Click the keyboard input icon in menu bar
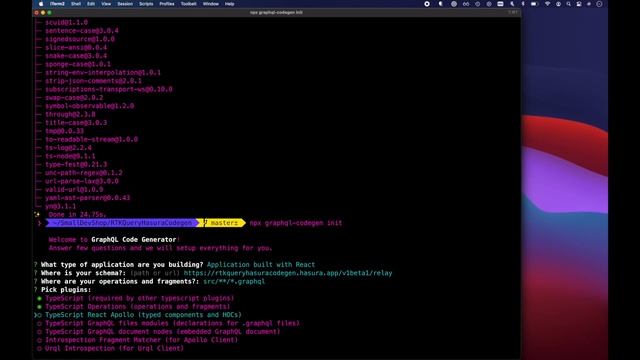640x360 pixels. (x=500, y=4)
